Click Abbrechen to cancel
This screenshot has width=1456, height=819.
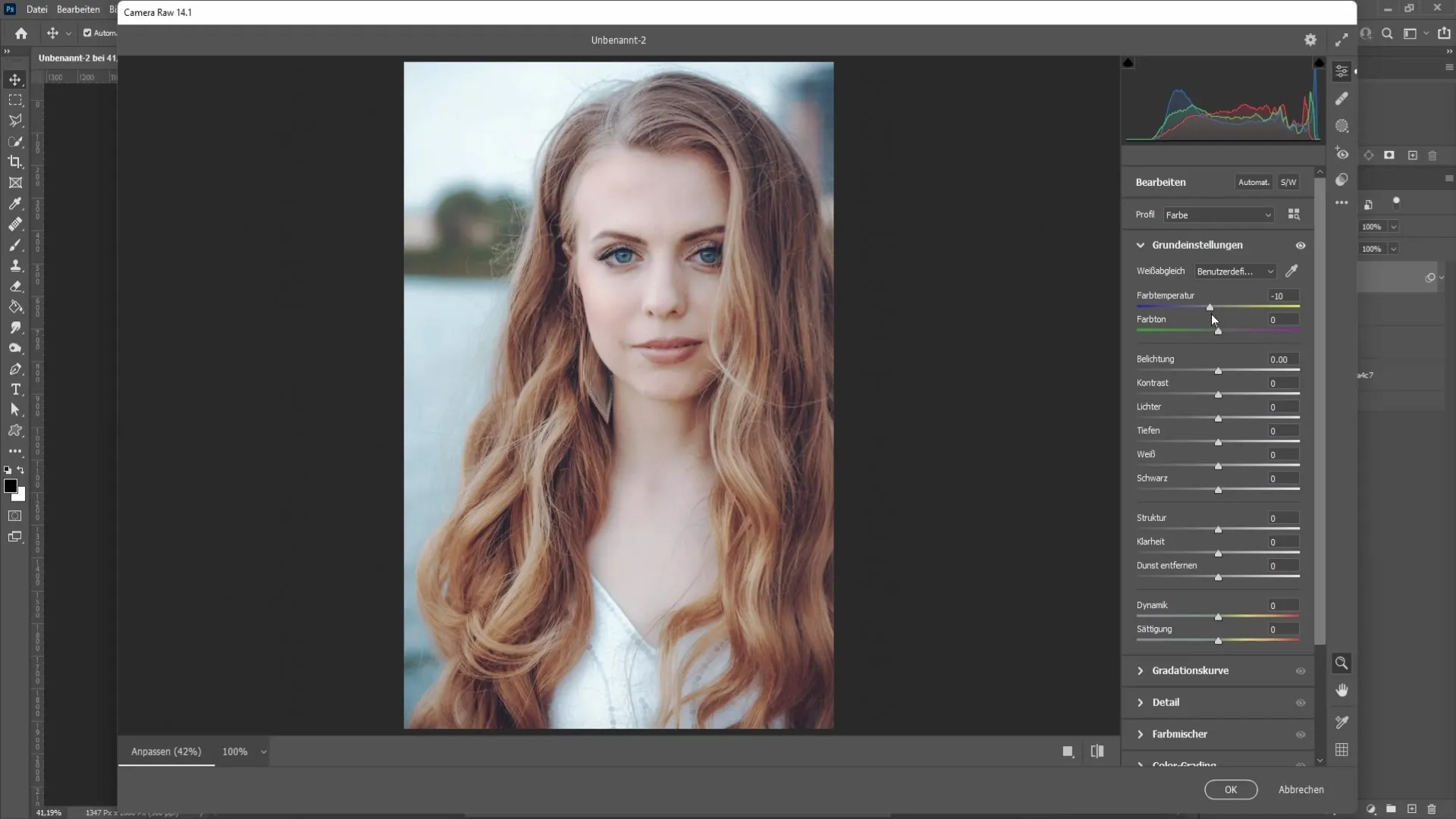pos(1301,789)
